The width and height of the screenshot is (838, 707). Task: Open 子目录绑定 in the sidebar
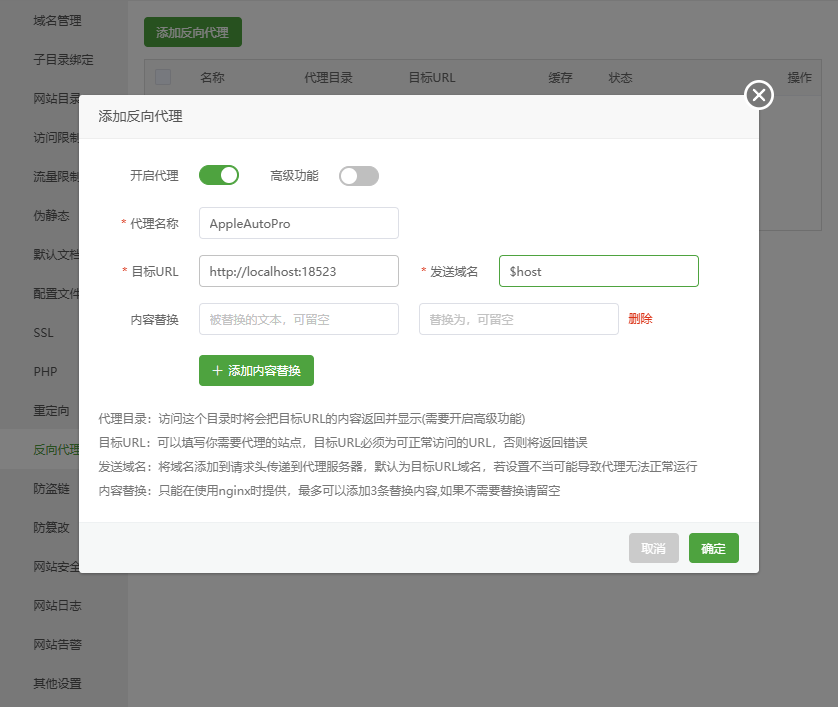pyautogui.click(x=63, y=60)
